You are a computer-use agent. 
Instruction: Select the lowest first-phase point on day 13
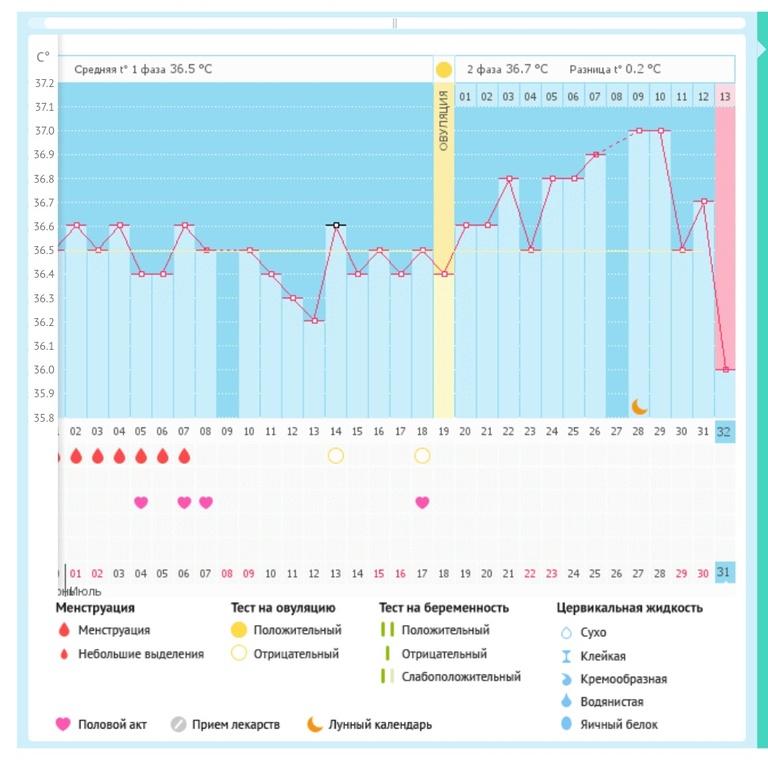314,321
